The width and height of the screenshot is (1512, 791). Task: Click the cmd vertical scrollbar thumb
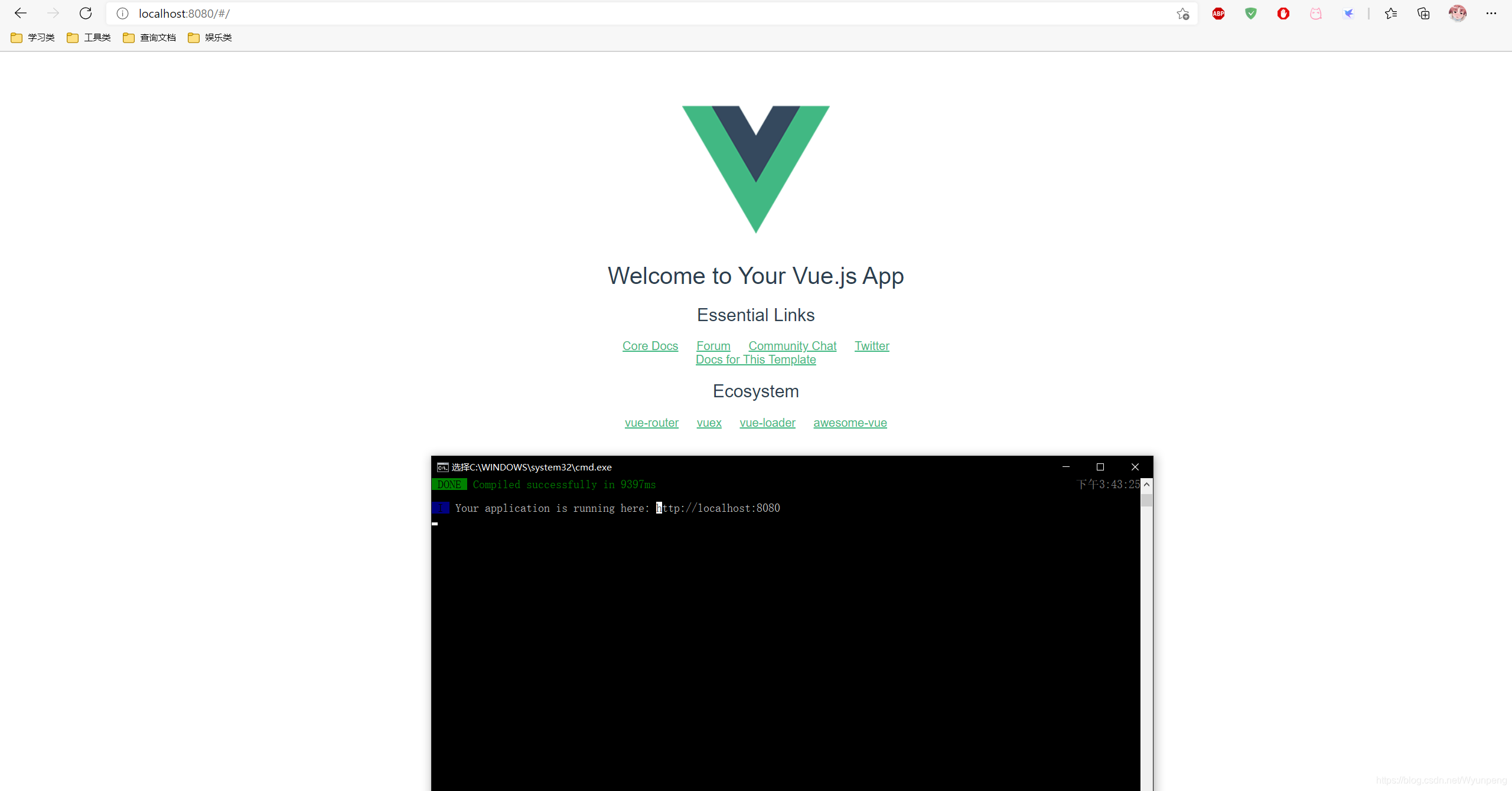tap(1146, 501)
